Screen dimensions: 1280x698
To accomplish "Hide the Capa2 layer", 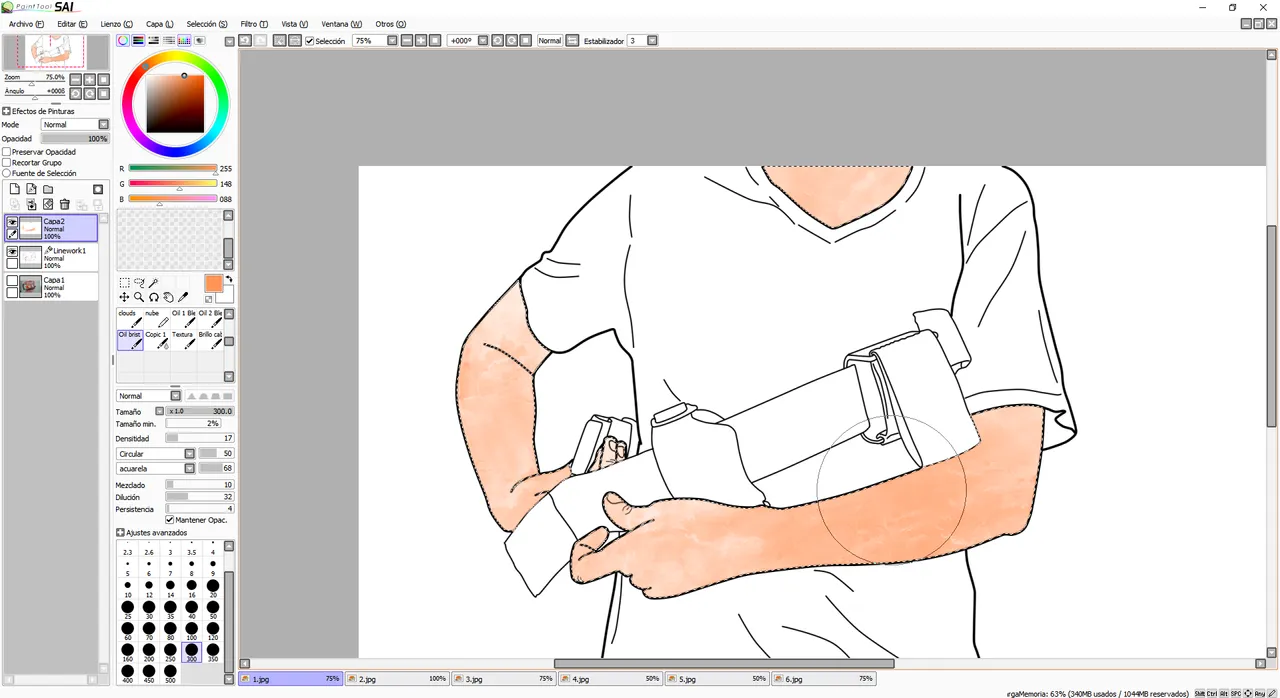I will pos(12,223).
